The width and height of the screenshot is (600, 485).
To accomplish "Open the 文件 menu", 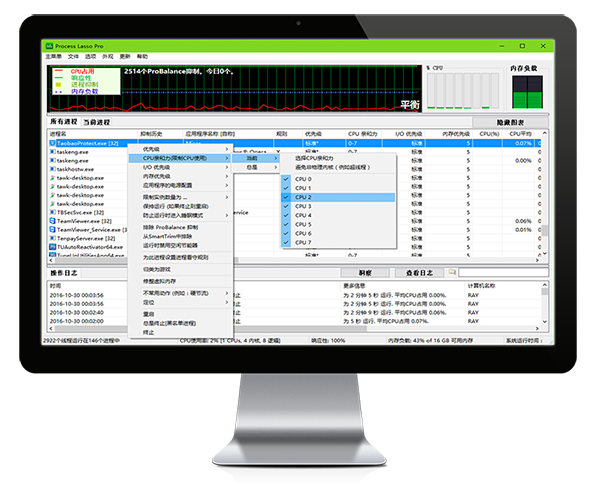I will [73, 57].
